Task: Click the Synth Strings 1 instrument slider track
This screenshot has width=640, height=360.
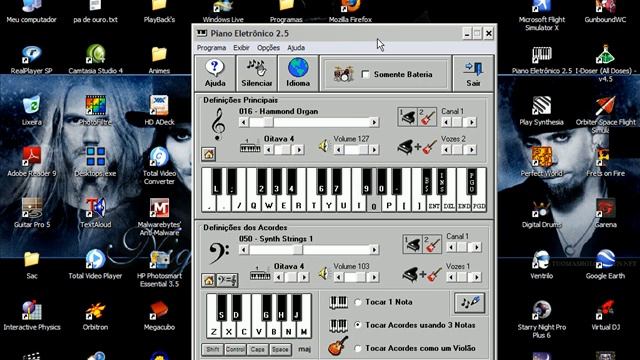Action: (x=309, y=249)
